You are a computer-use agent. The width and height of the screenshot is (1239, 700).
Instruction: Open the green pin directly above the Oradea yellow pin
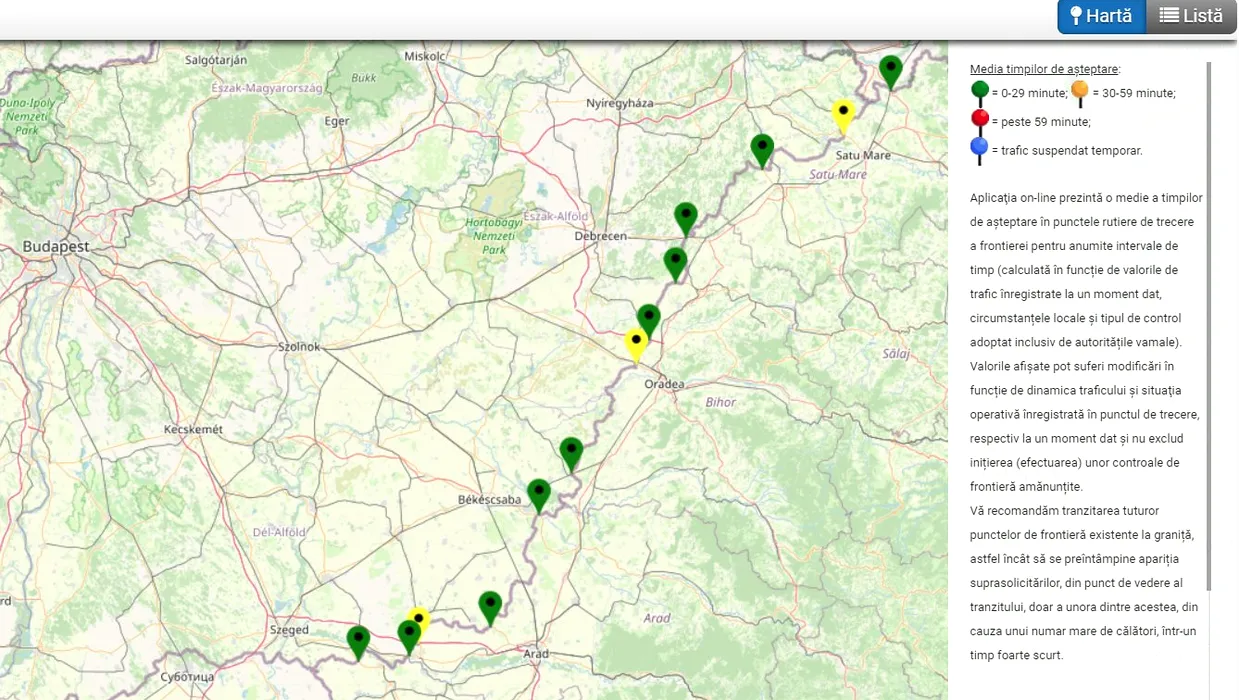click(649, 321)
